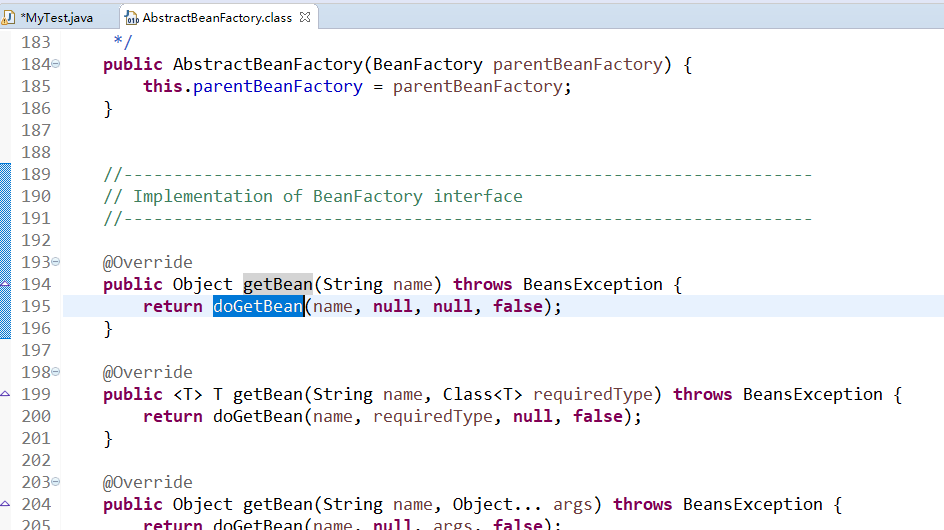944x530 pixels.
Task: Click doGetBean call on line 200
Action: pyautogui.click(x=258, y=416)
